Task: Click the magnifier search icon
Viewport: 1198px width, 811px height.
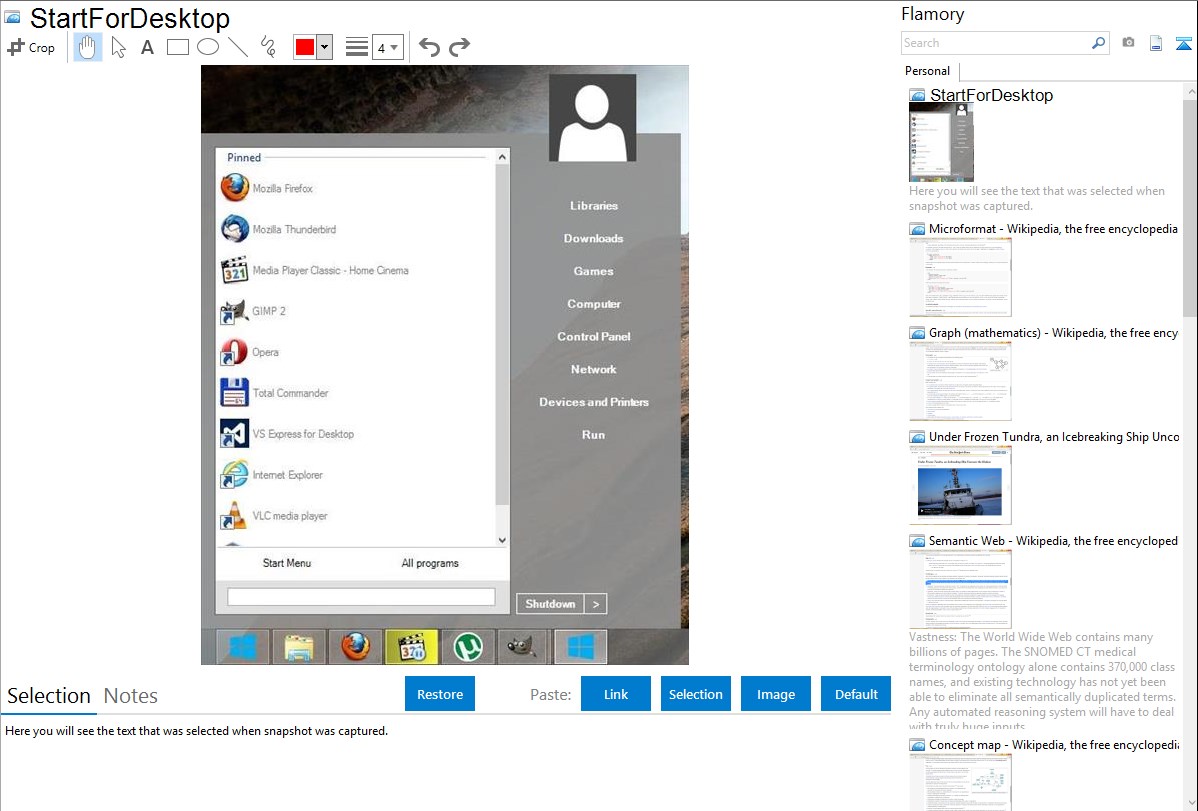Action: click(1099, 43)
